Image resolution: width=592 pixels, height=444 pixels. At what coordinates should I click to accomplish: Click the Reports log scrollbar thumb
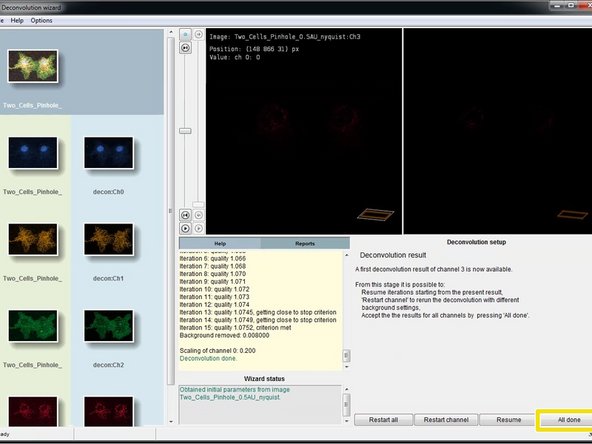click(x=346, y=356)
